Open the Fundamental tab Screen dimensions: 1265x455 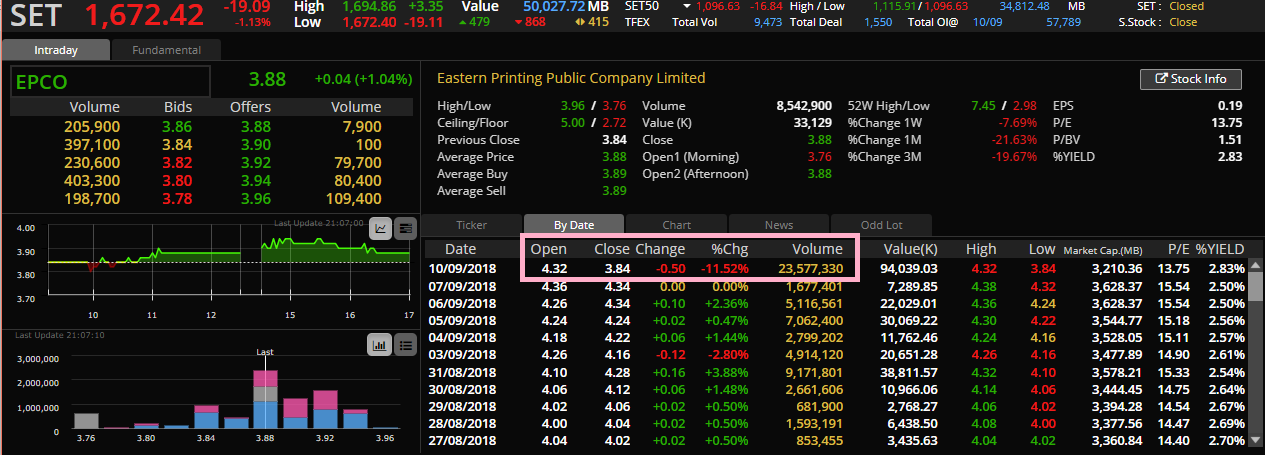166,50
